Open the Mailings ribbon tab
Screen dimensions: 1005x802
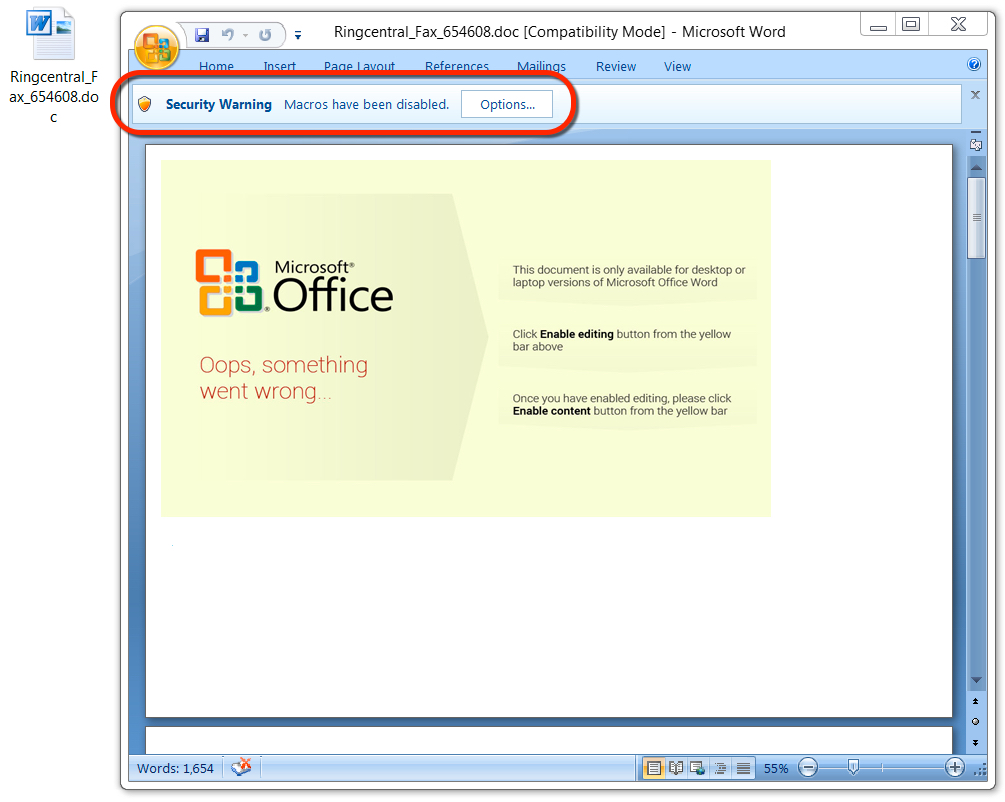[x=541, y=66]
